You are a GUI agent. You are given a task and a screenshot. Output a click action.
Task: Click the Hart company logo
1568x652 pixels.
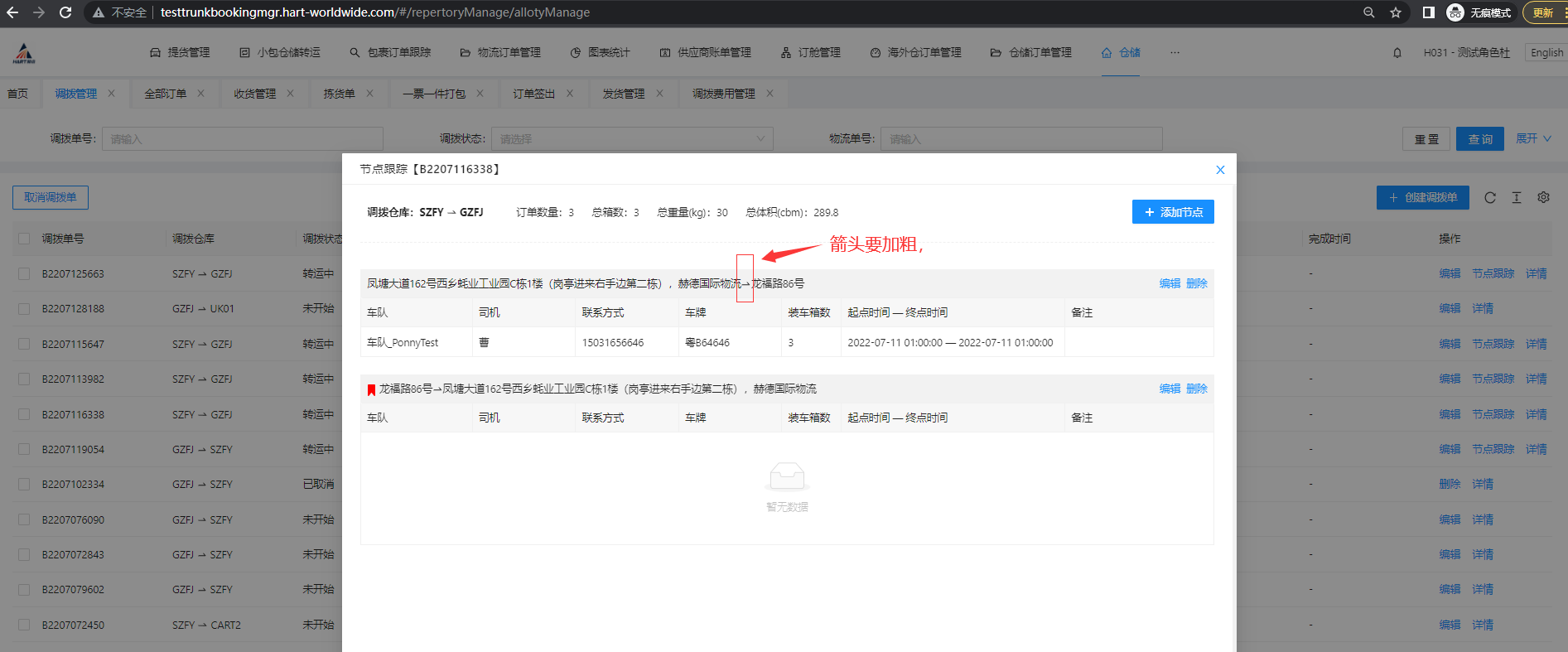pyautogui.click(x=24, y=54)
